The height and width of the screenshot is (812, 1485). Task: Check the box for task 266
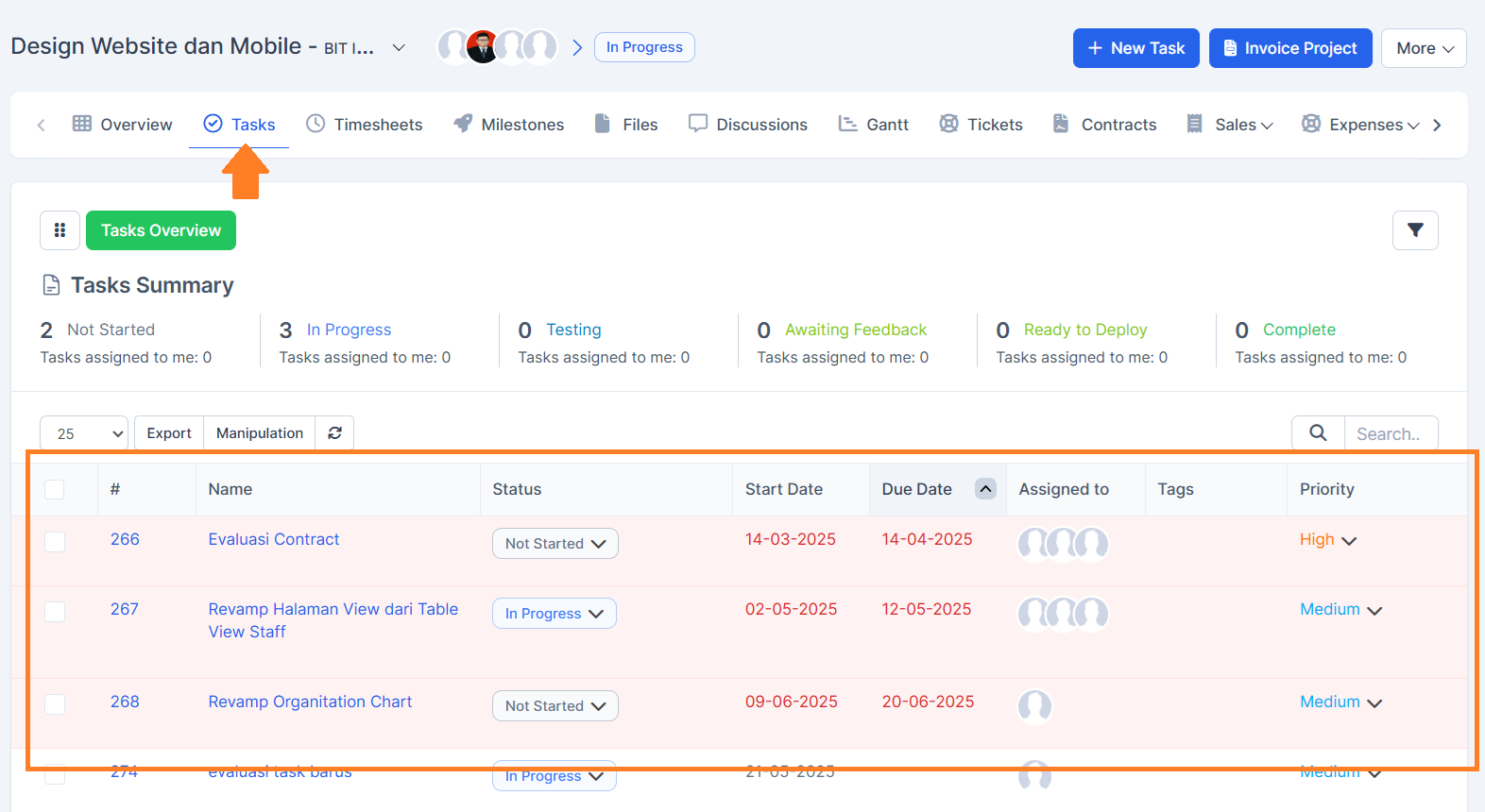[55, 542]
